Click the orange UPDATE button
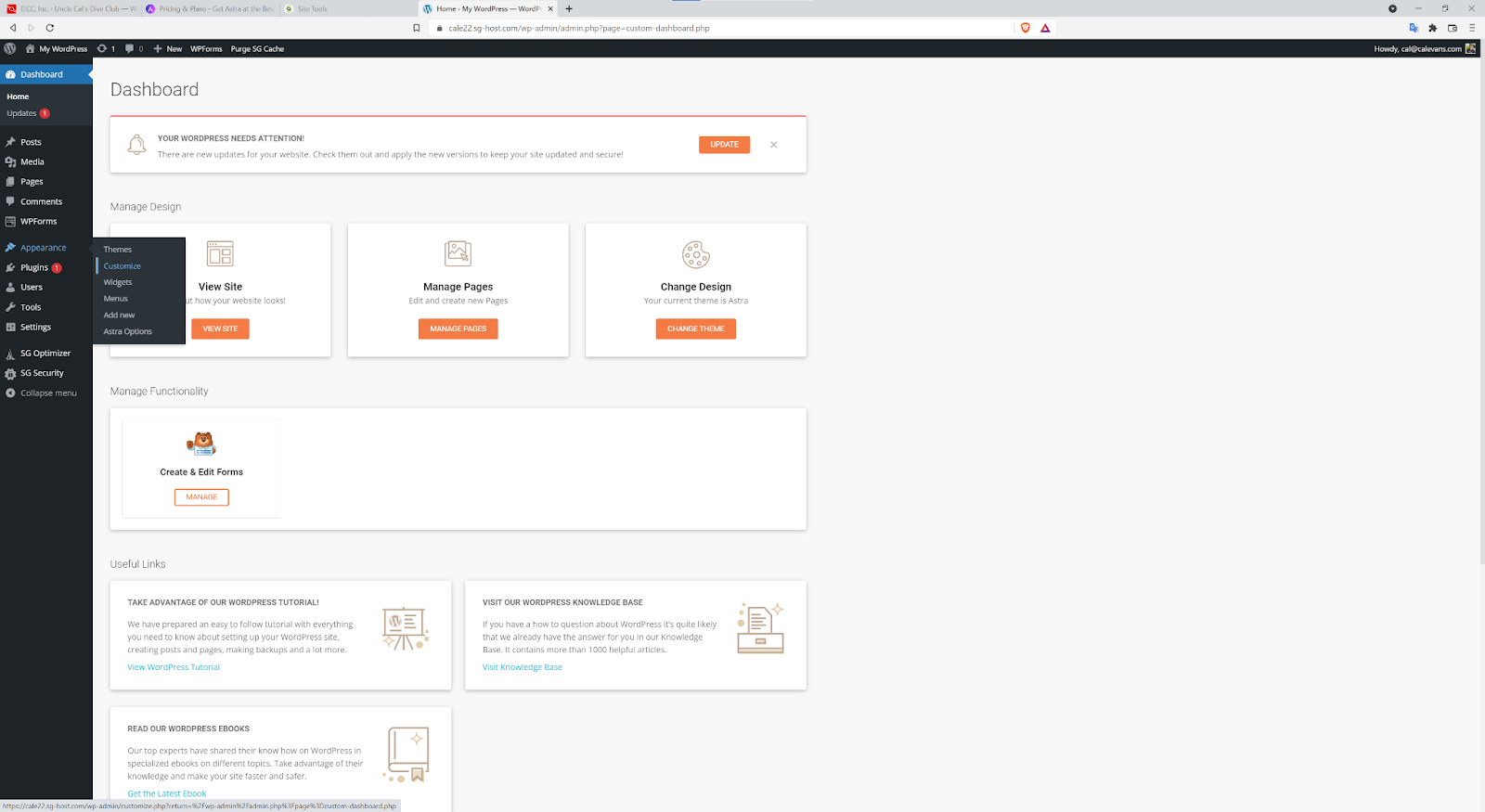The width and height of the screenshot is (1485, 812). (x=724, y=145)
